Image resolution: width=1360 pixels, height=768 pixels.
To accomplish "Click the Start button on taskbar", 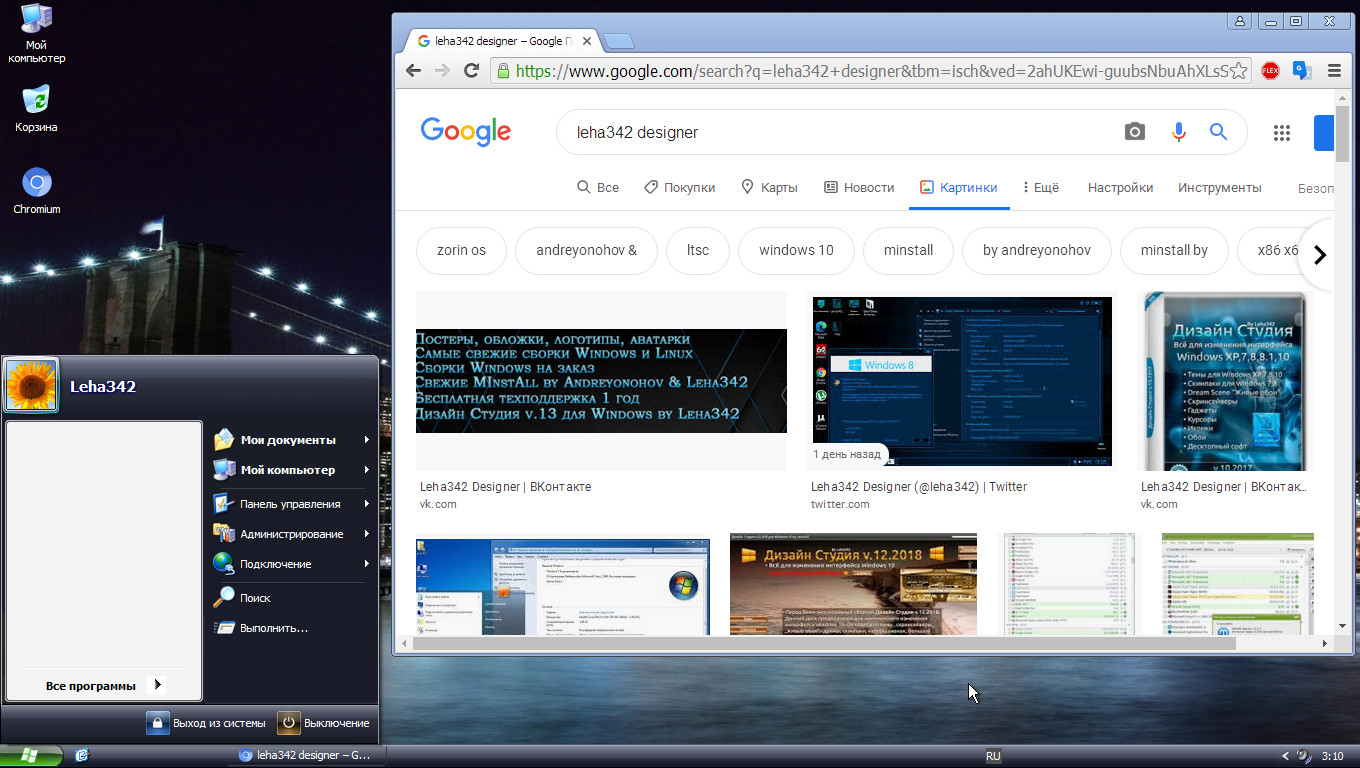I will point(31,755).
